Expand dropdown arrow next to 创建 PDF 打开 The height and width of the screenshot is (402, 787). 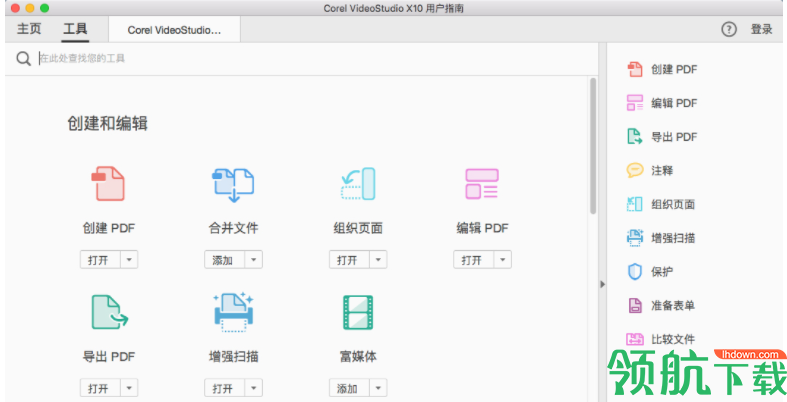[x=129, y=260]
